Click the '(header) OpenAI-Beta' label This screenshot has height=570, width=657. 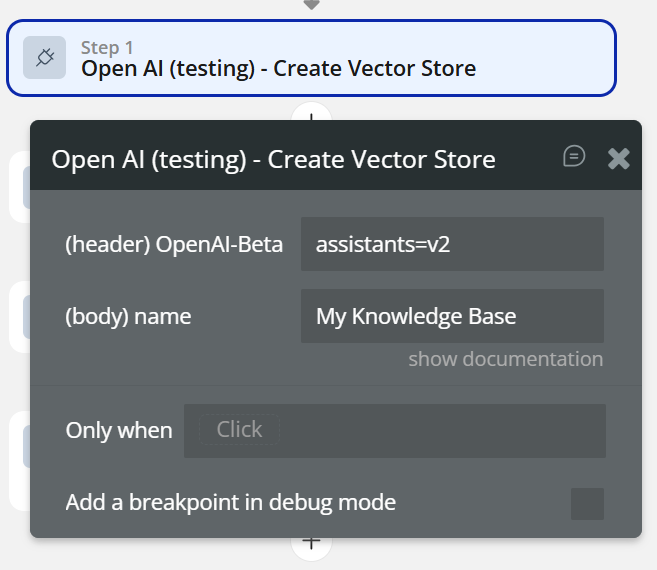coord(174,244)
